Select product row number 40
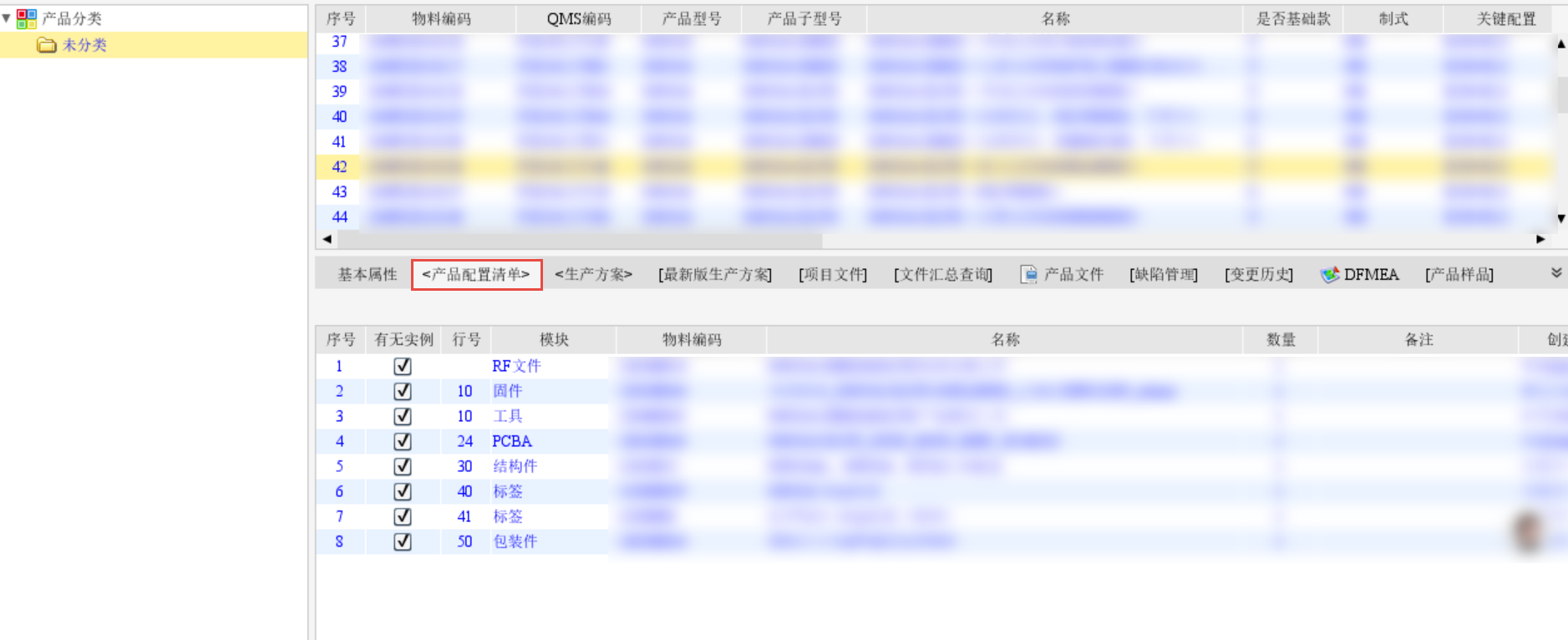This screenshot has width=1568, height=640. (x=340, y=117)
